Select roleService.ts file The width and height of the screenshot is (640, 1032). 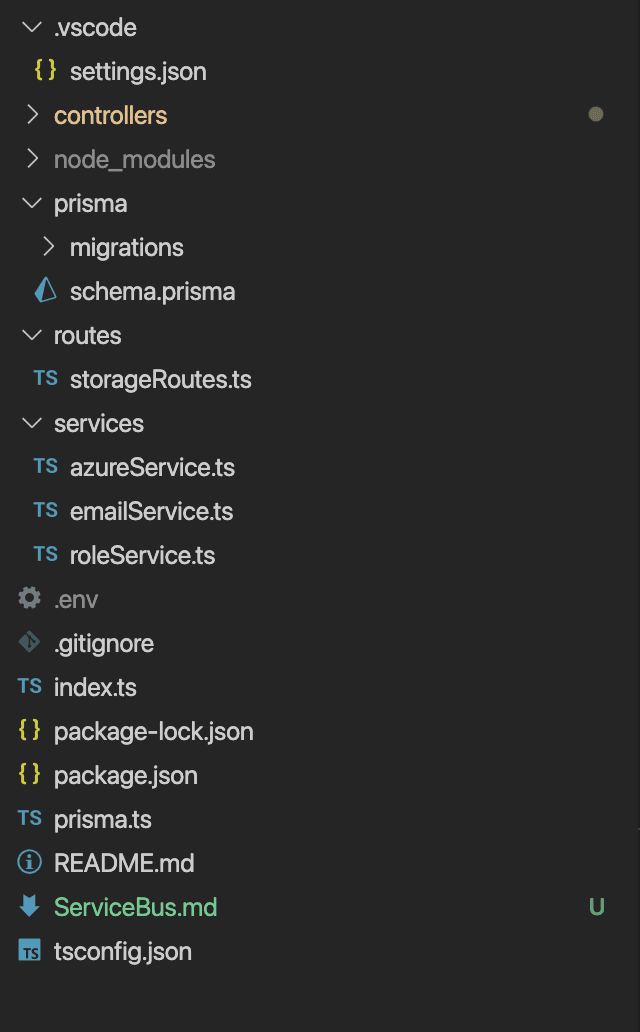coord(142,555)
